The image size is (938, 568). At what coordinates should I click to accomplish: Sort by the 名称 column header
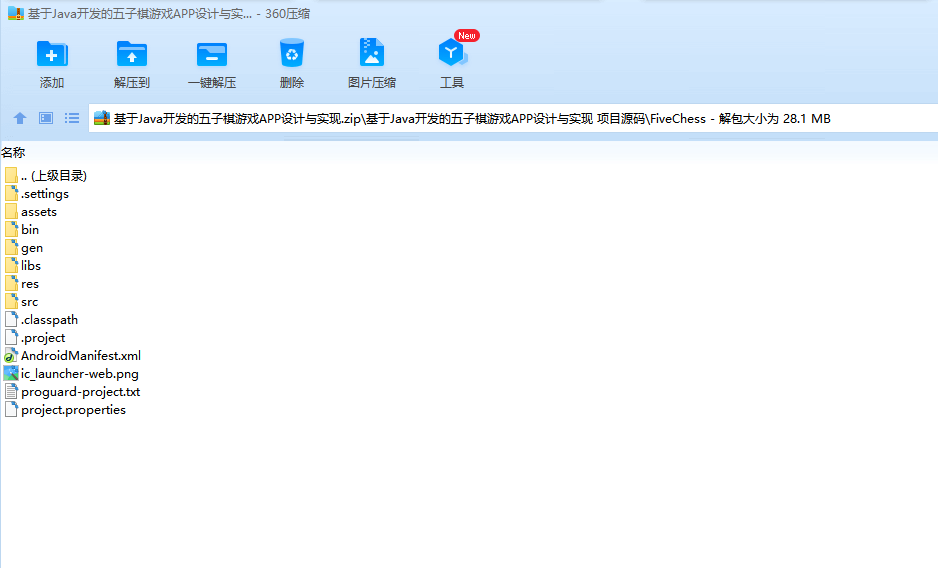click(13, 153)
